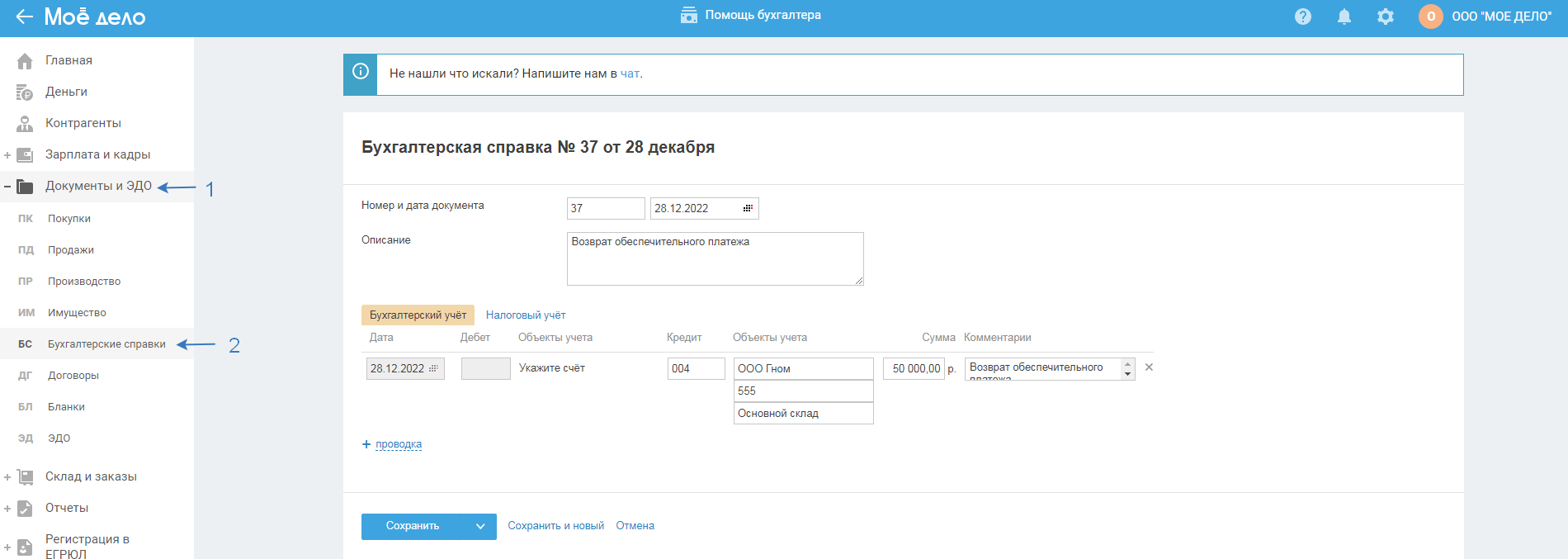The width and height of the screenshot is (1568, 559).
Task: Collapse Документы и ЭДО with minus sign
Action: (x=7, y=187)
